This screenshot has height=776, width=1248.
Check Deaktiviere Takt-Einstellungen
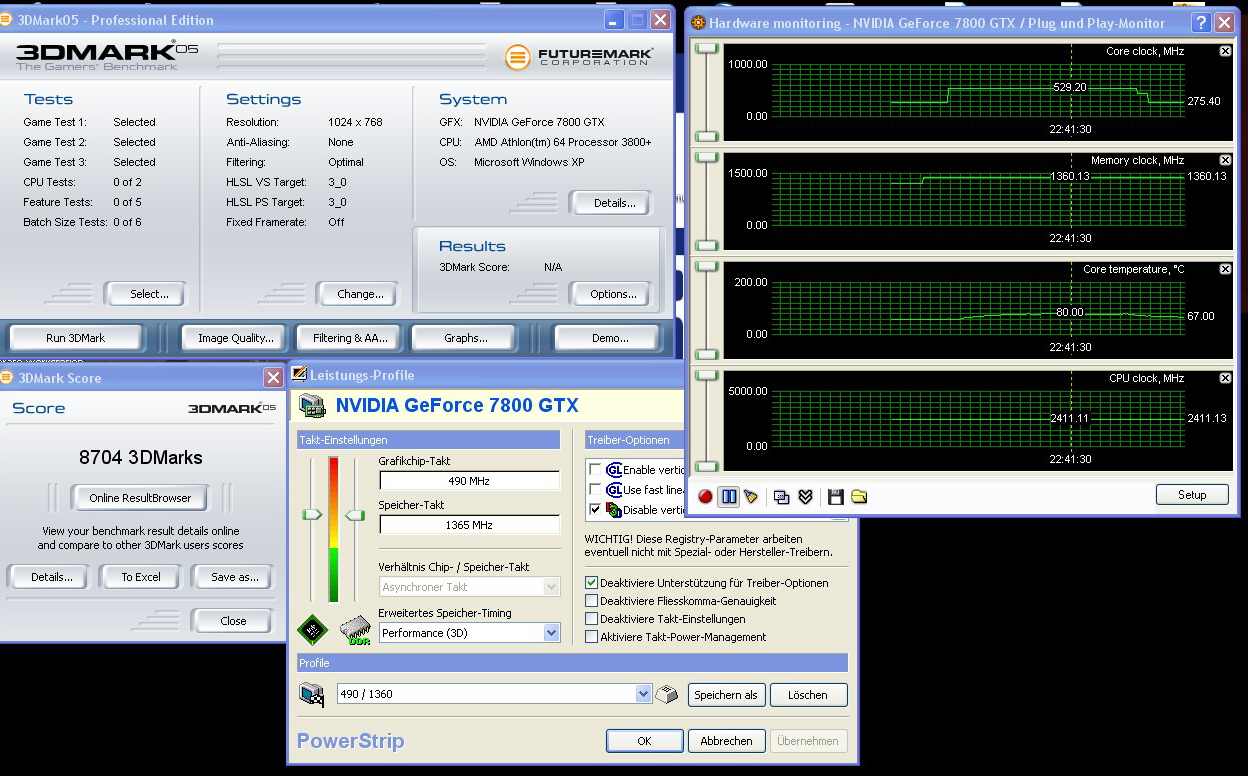coord(592,619)
